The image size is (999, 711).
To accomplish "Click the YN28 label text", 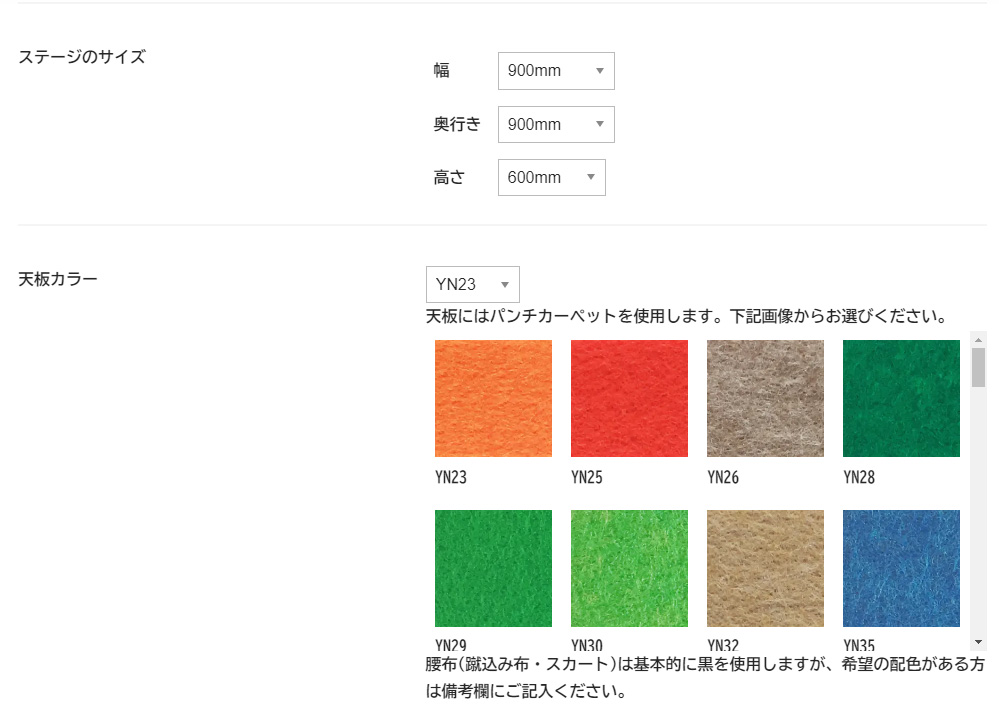I will tap(859, 477).
